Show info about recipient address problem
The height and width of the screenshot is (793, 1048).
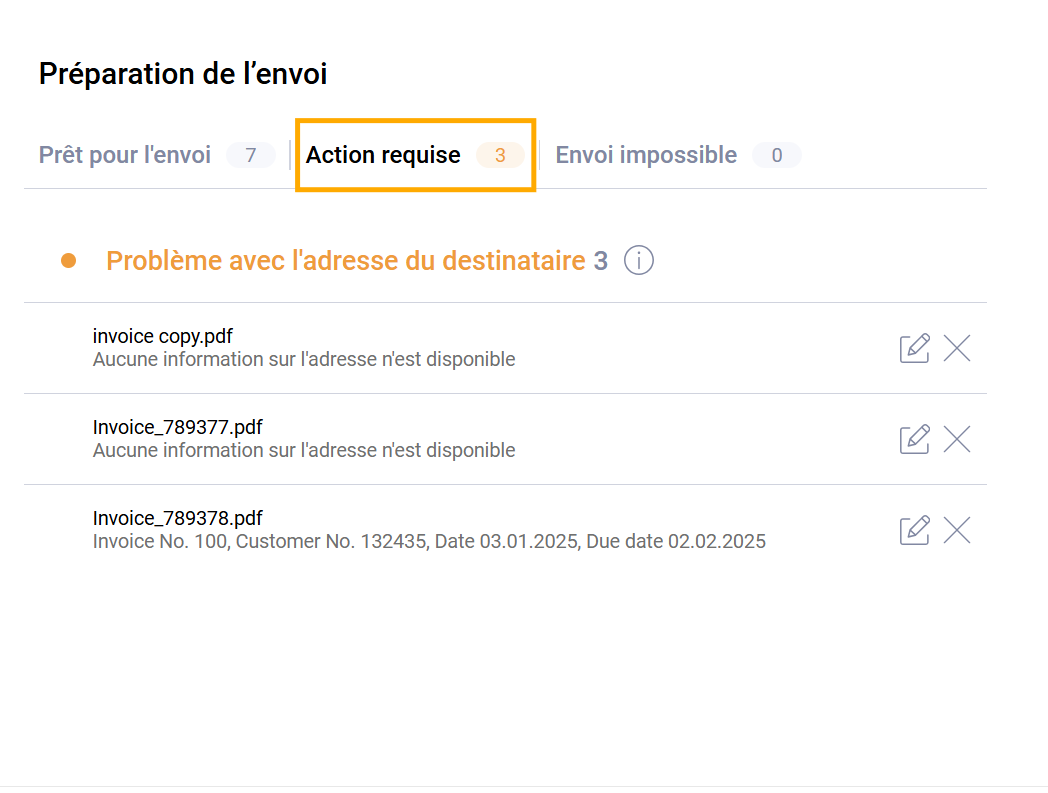coord(639,261)
